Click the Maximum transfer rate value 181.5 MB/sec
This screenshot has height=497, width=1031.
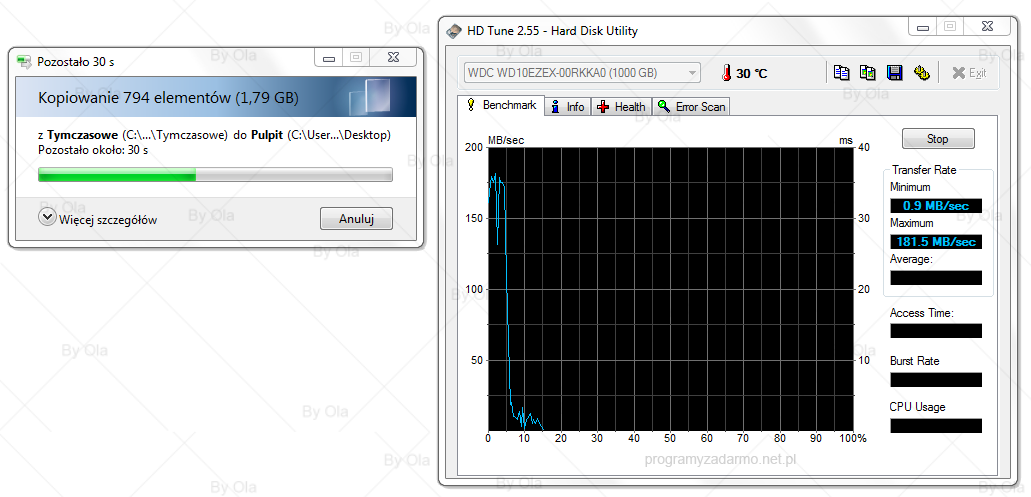[x=936, y=242]
